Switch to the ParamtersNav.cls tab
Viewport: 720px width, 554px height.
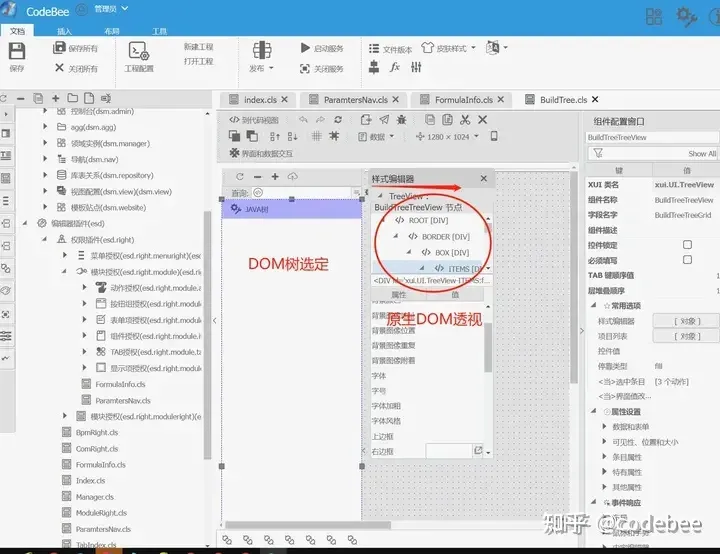[x=353, y=100]
